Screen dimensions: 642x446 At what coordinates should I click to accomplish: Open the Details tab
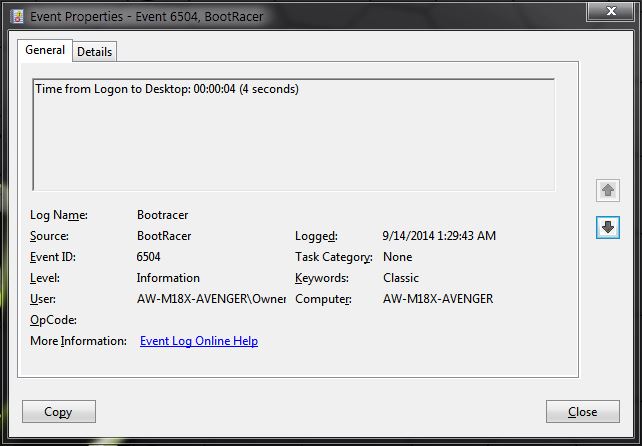95,52
